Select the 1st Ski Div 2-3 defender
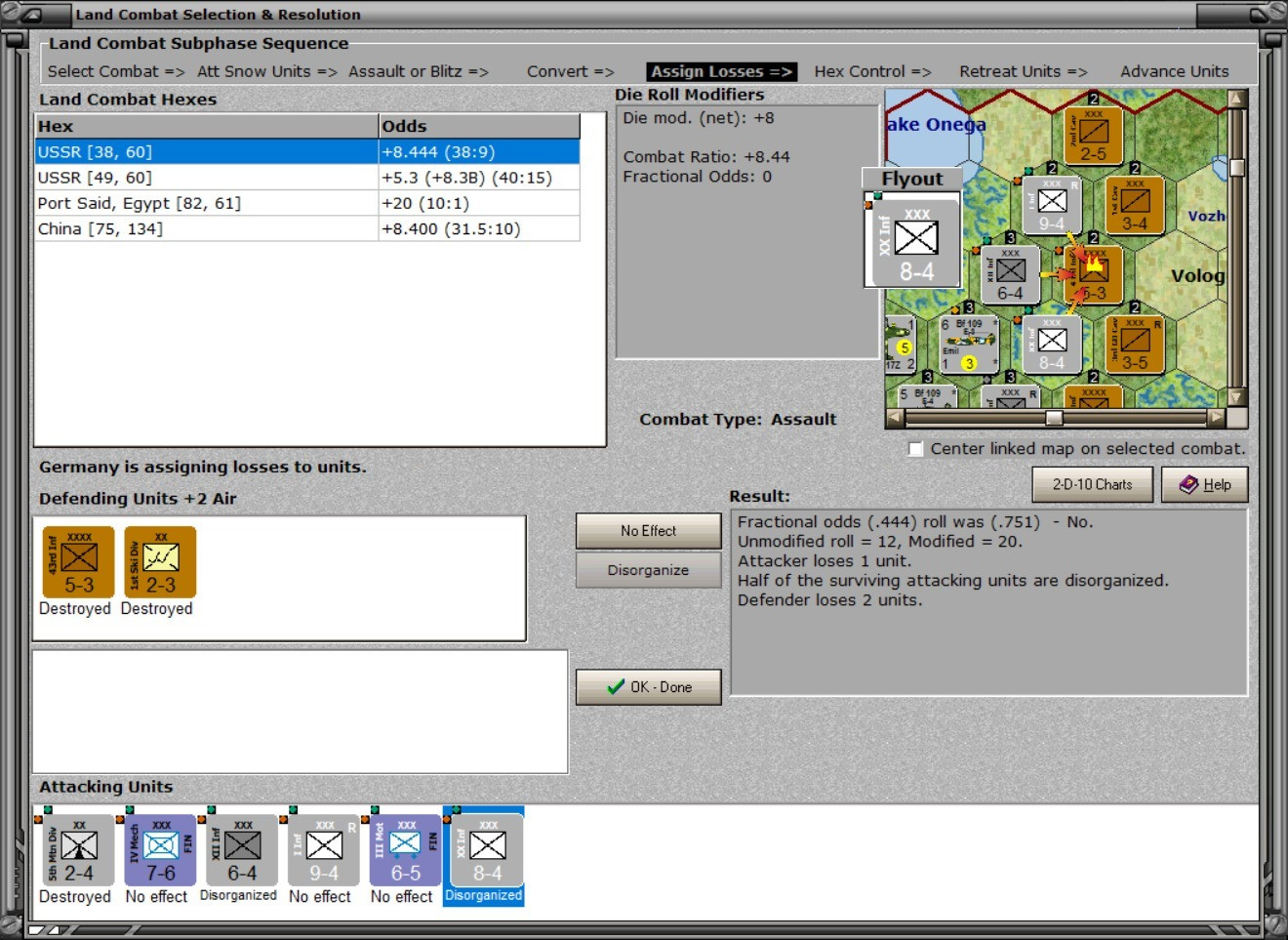Viewport: 1288px width, 940px height. click(160, 562)
